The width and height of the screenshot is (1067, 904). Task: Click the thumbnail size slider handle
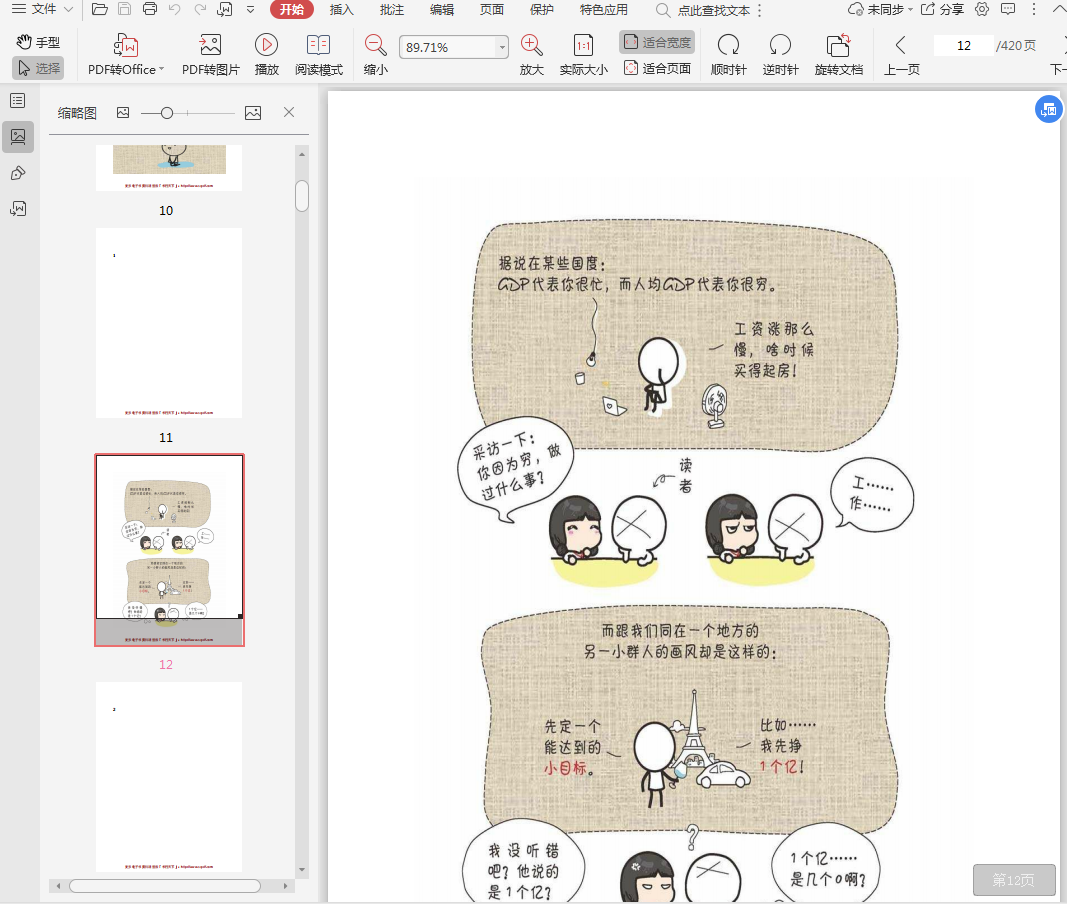point(167,113)
